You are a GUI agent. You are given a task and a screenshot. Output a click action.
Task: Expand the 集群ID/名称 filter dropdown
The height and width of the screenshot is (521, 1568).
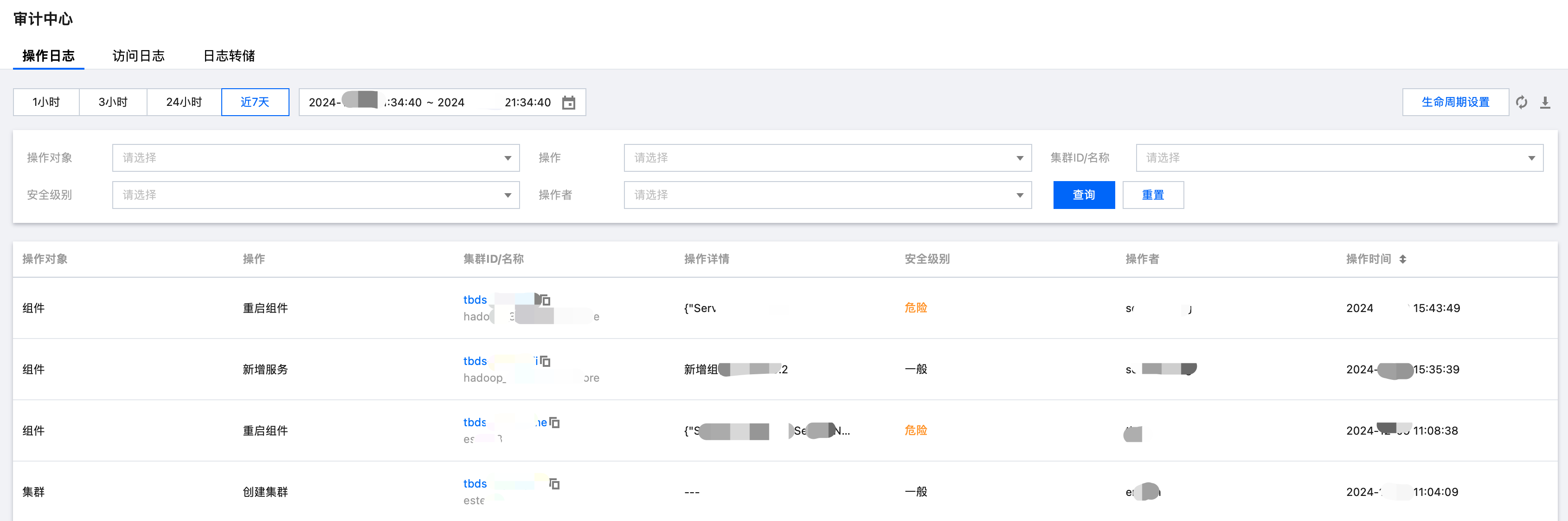click(x=1338, y=158)
